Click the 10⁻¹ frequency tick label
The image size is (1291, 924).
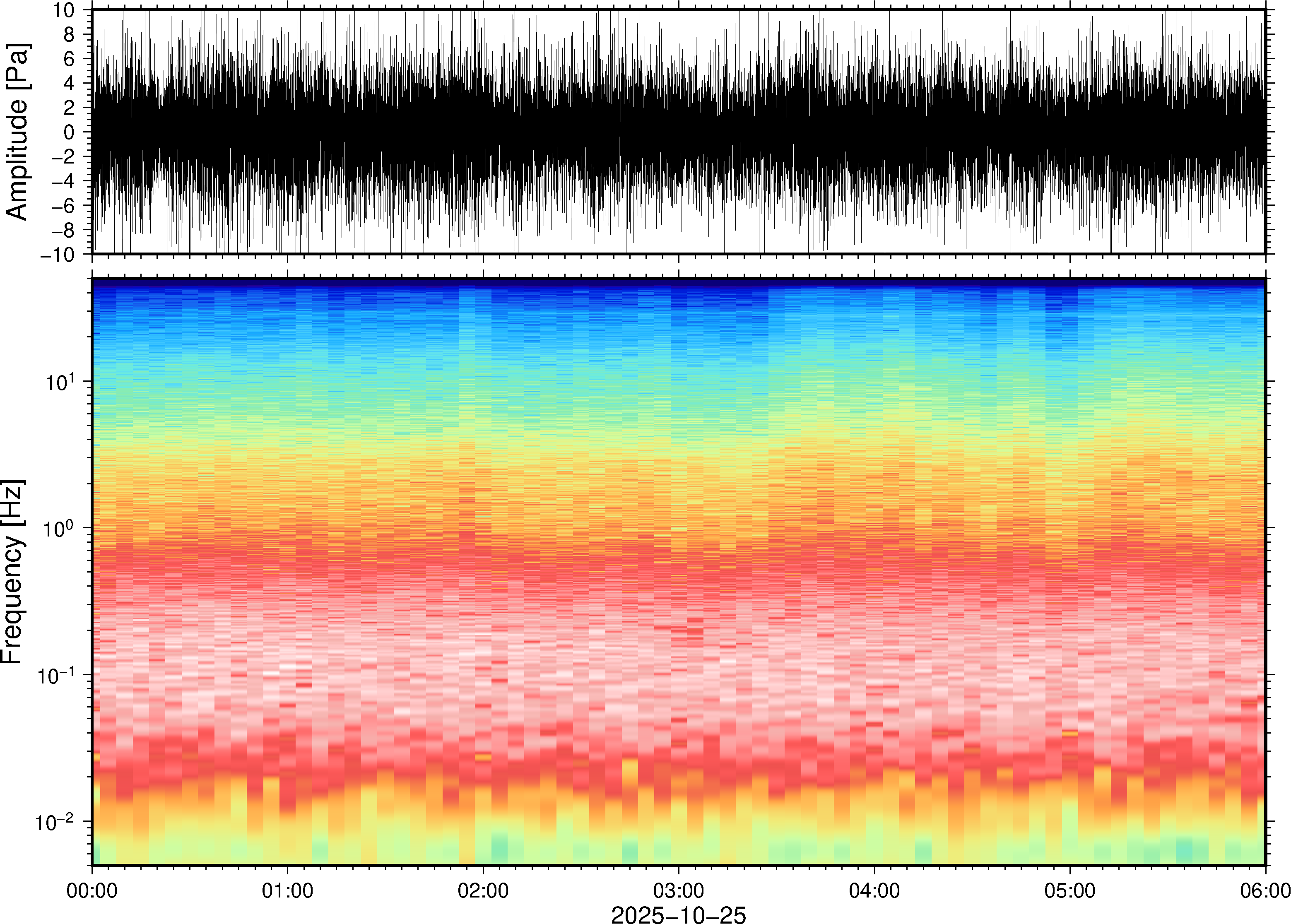coord(55,676)
